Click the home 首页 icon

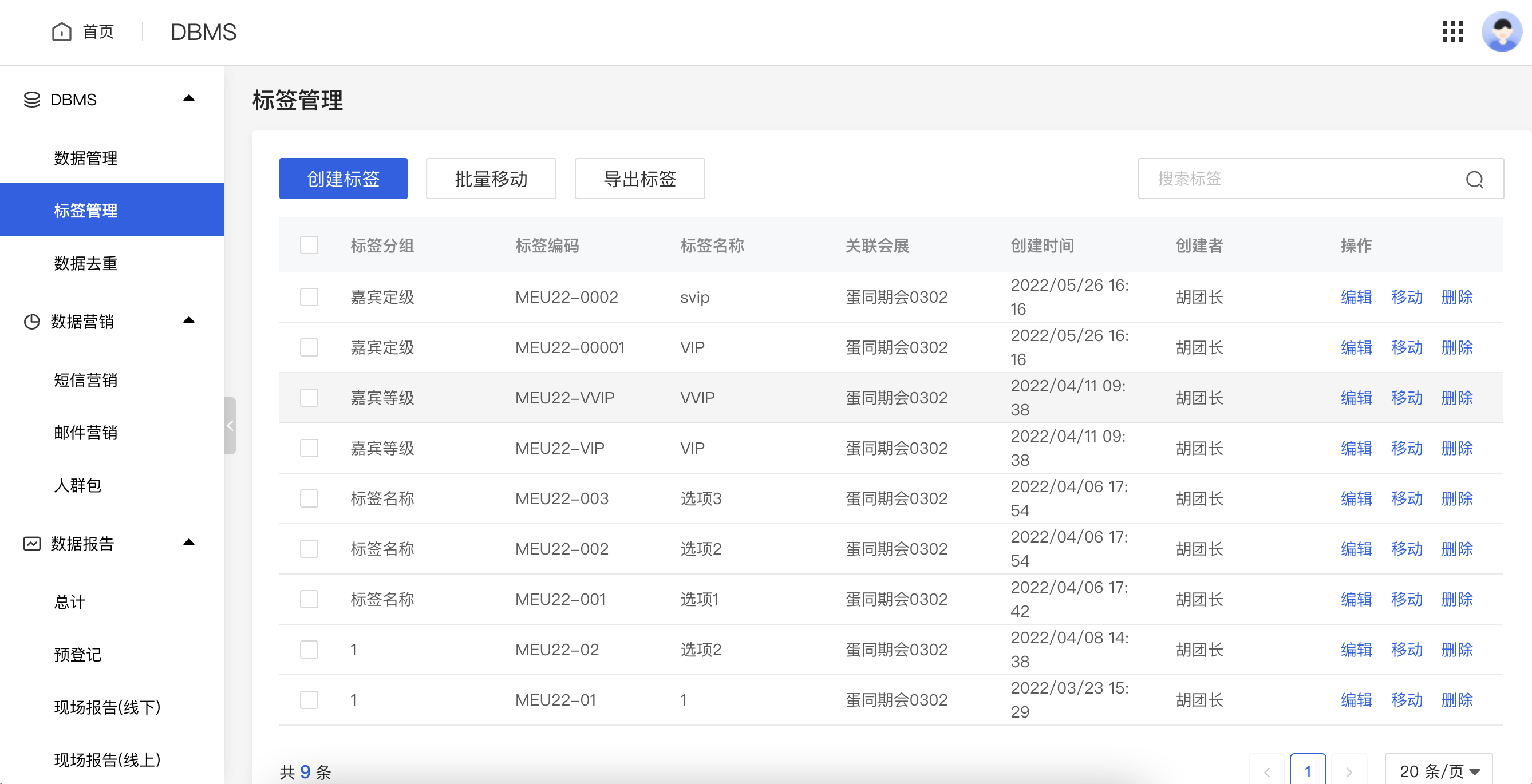click(x=61, y=31)
